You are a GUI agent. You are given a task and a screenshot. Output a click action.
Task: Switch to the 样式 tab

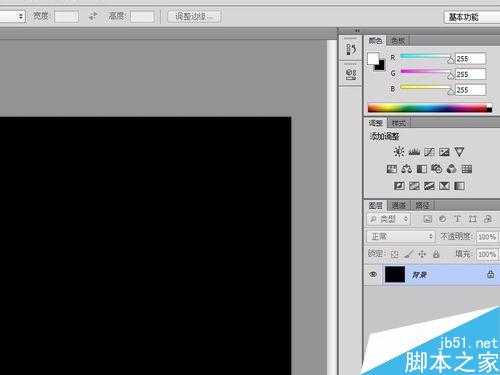[x=399, y=123]
